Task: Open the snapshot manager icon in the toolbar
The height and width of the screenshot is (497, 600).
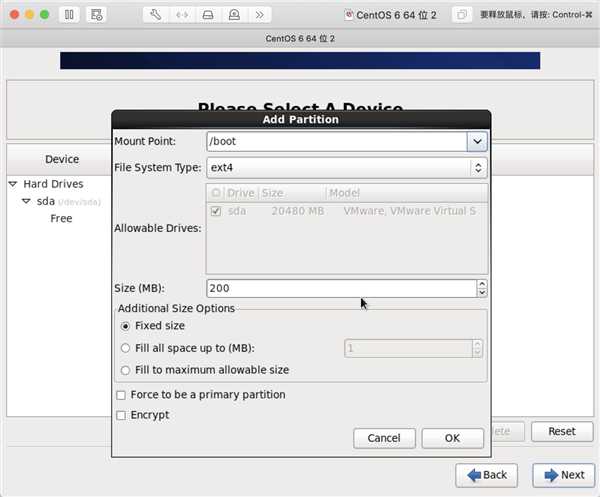Action: (x=96, y=15)
